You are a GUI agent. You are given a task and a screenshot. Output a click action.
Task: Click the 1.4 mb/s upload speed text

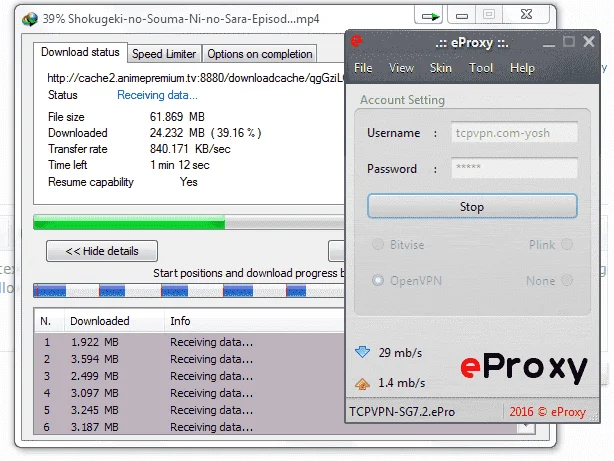coord(401,383)
